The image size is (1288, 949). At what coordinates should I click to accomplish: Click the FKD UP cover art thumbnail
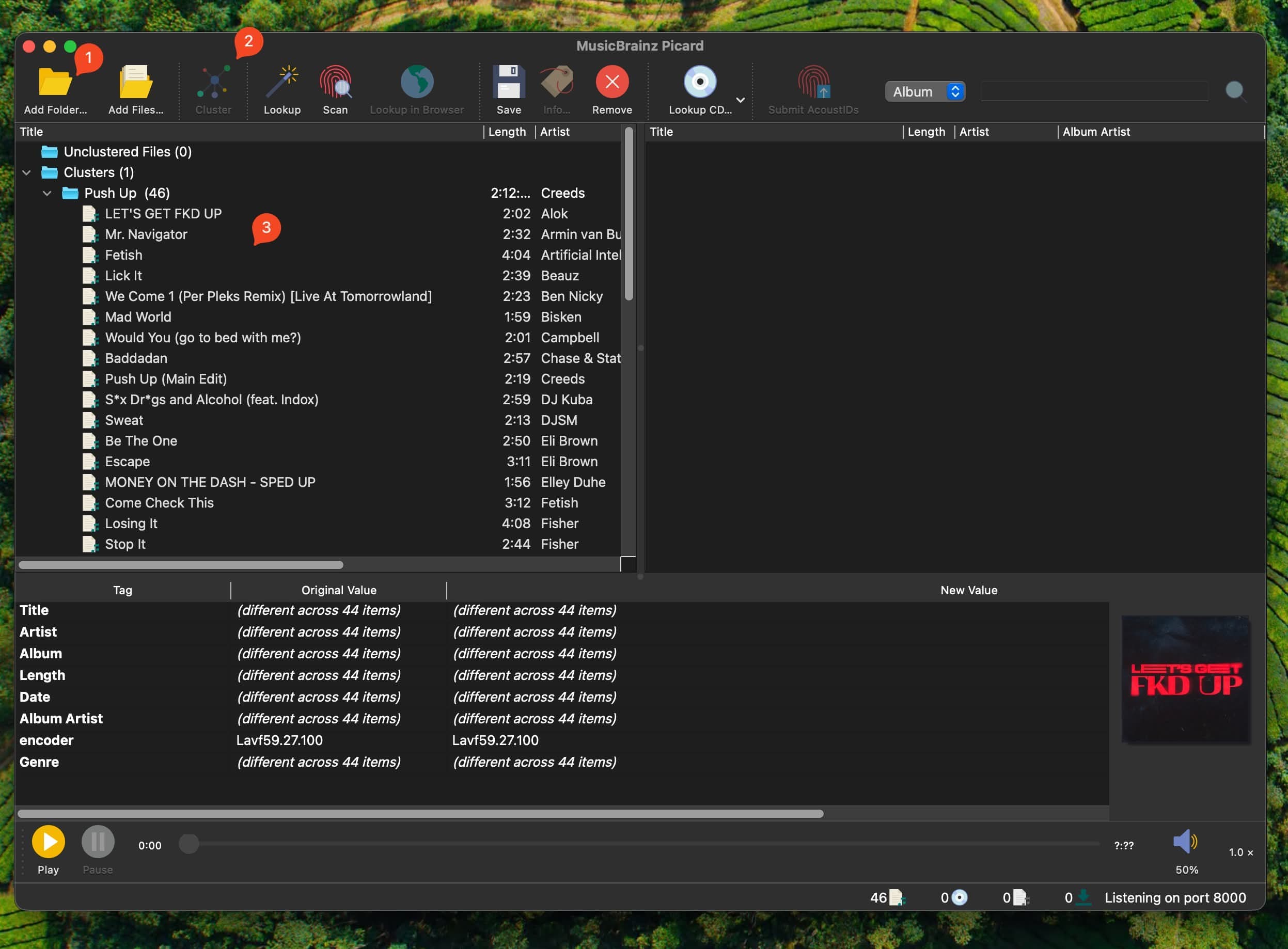click(1186, 679)
